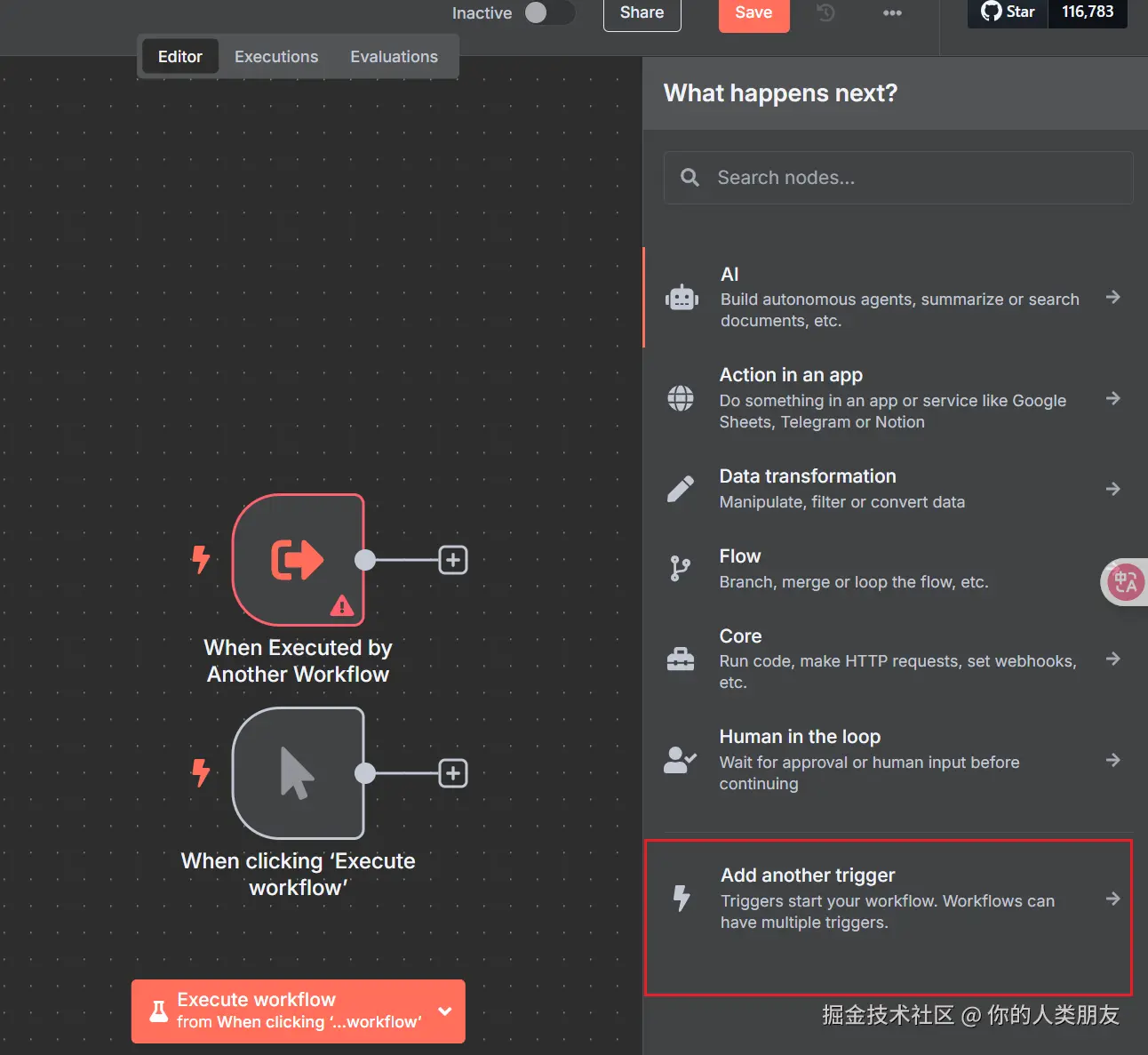Select the Add another trigger title

click(808, 875)
